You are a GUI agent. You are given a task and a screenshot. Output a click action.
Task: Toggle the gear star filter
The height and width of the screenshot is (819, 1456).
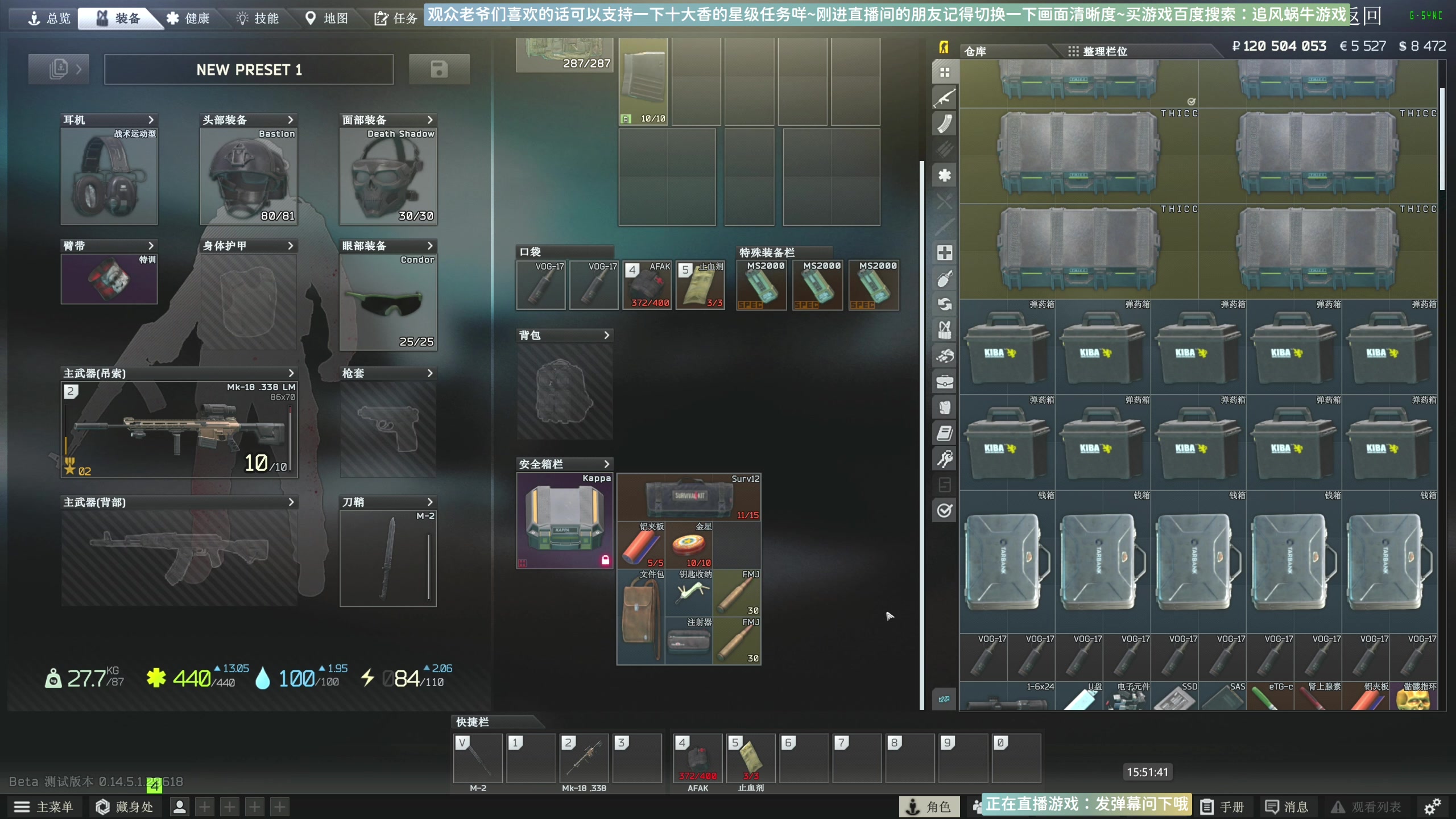(x=945, y=175)
